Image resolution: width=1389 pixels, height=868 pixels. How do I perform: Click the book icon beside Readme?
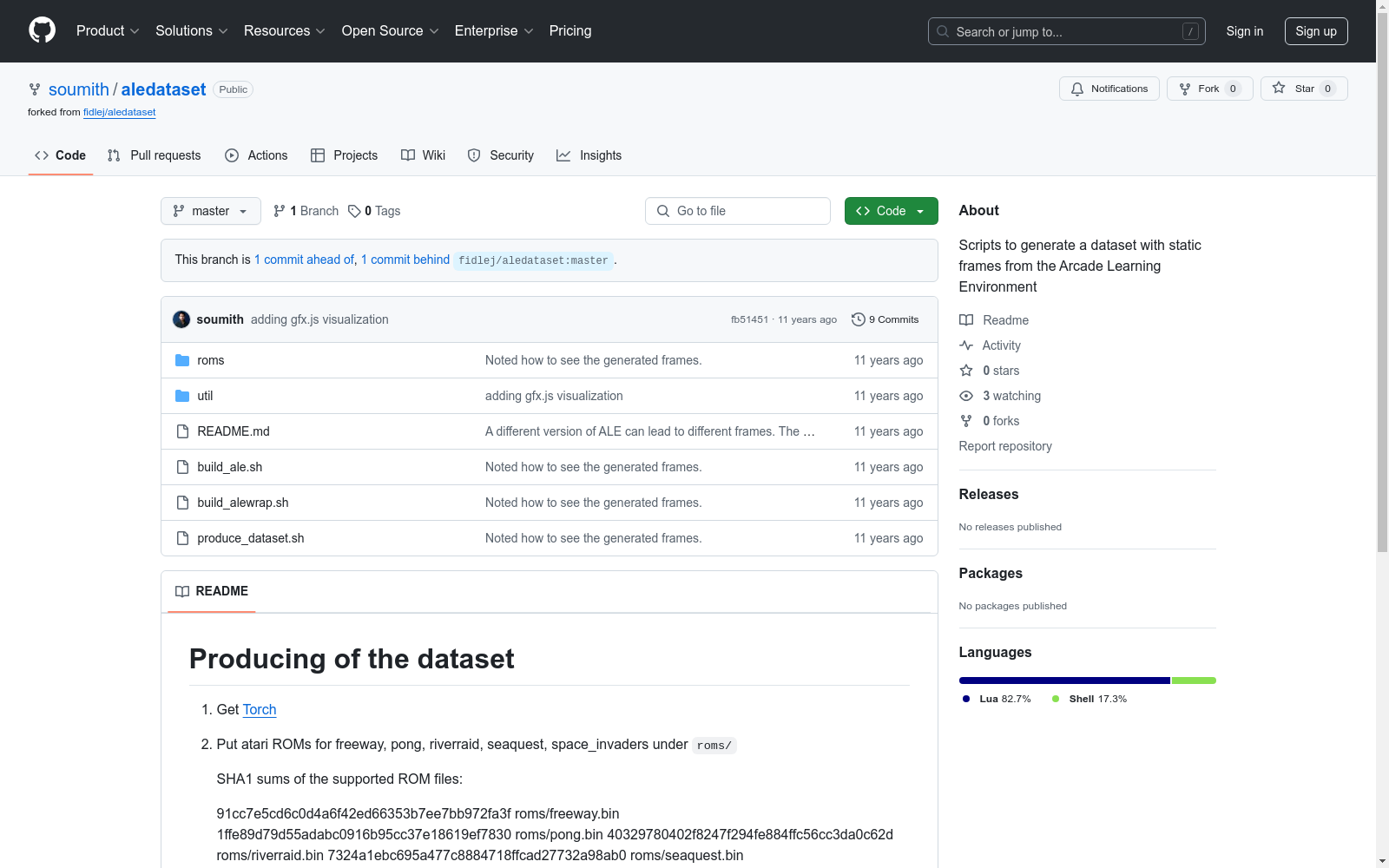(966, 320)
